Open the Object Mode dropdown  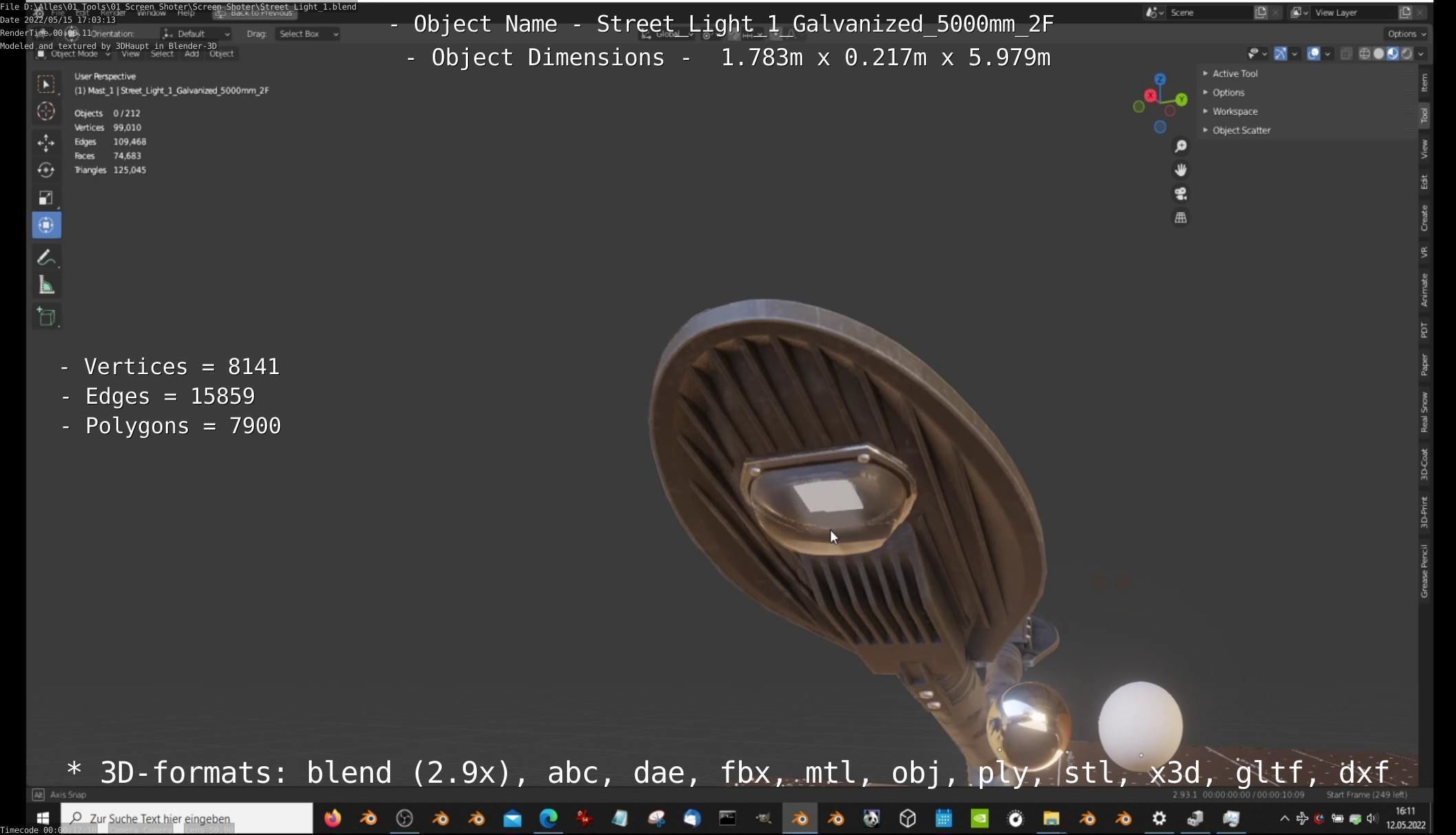[74, 54]
